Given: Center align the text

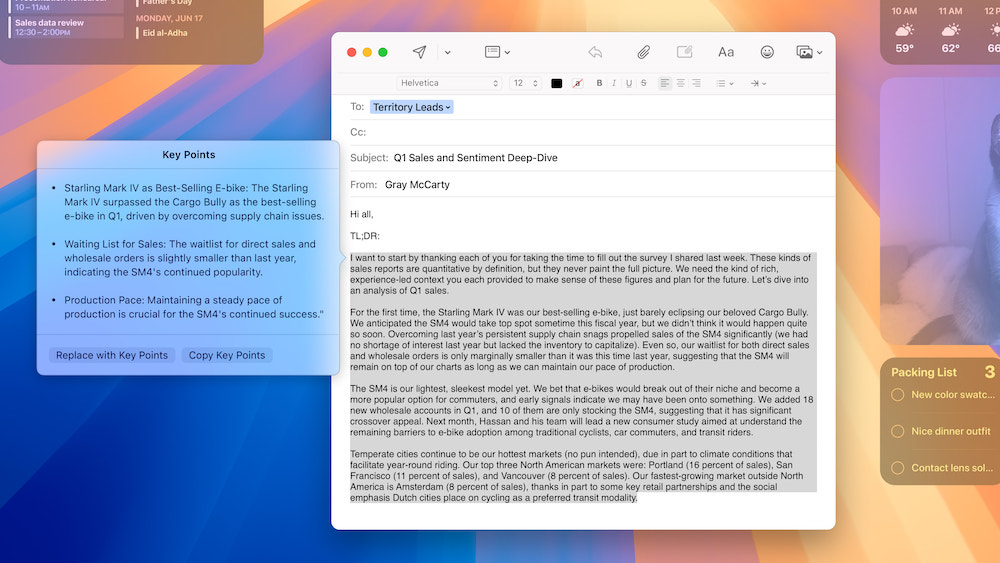Looking at the screenshot, I should (680, 83).
